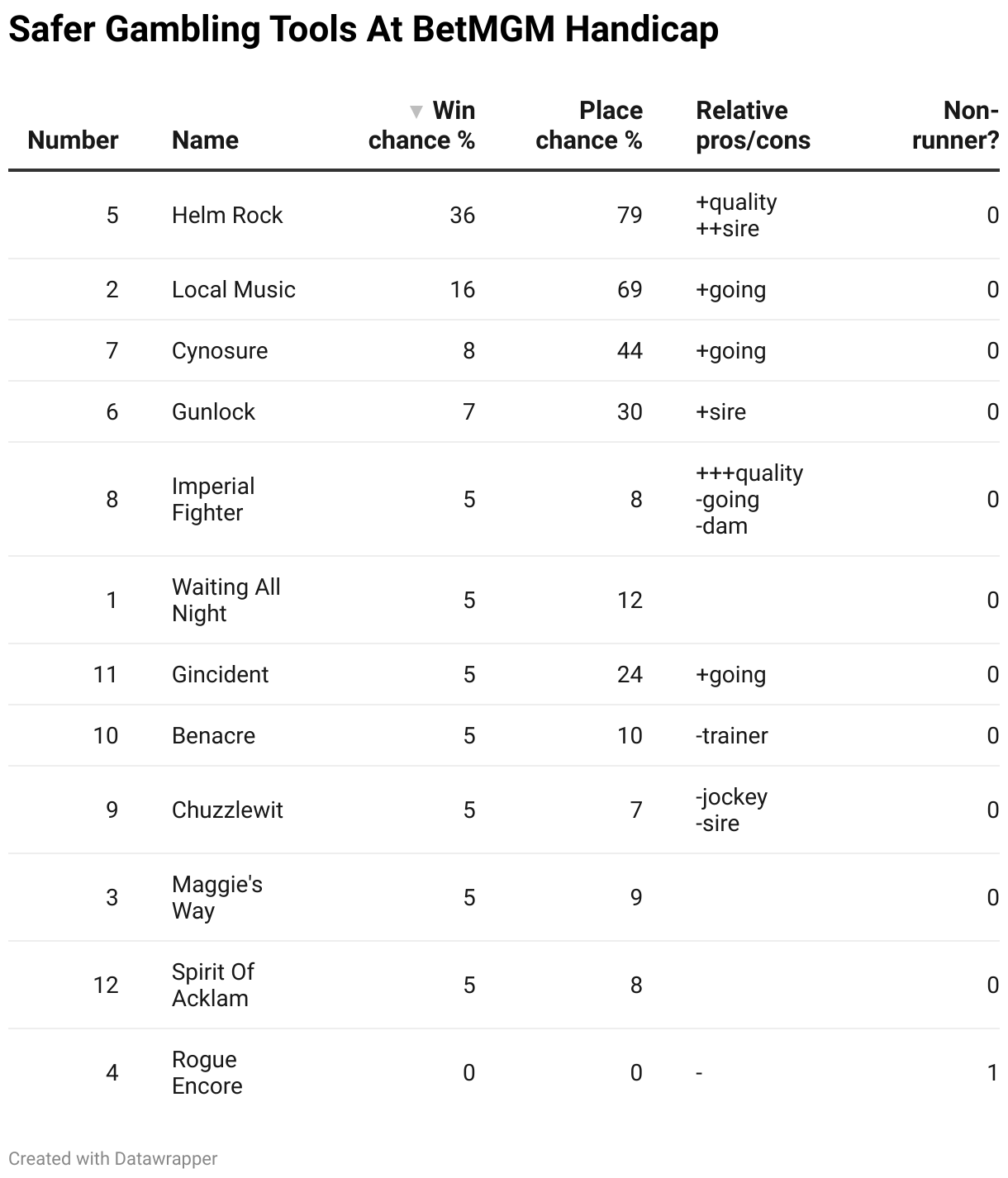Click Maggie's Way name cell
Screen dimensions: 1008x1178
[217, 898]
